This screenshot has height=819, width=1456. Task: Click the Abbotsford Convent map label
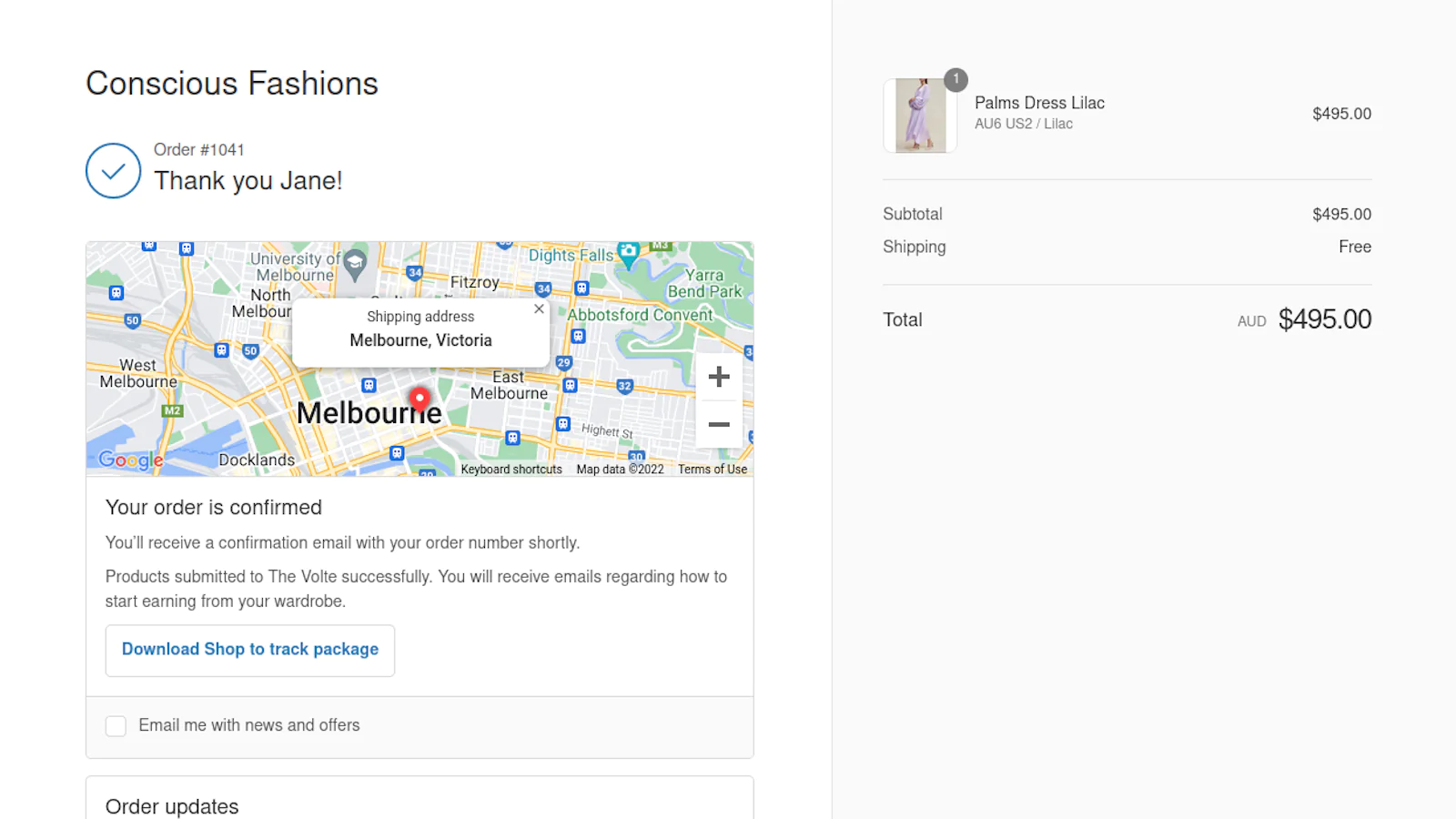click(x=641, y=315)
